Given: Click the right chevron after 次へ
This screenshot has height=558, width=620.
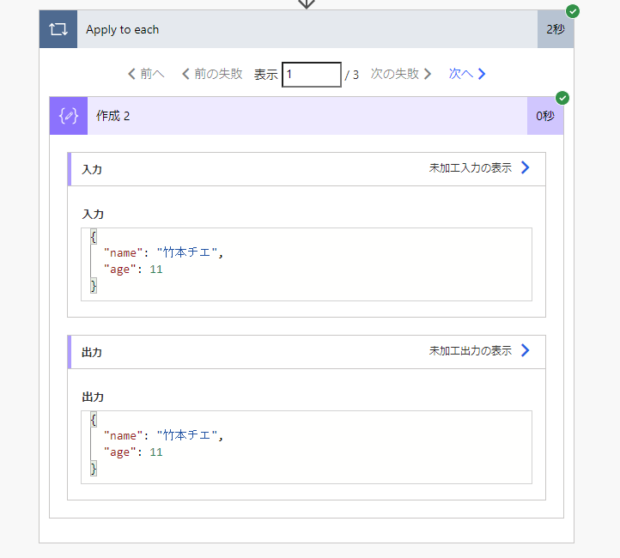Looking at the screenshot, I should coord(482,74).
